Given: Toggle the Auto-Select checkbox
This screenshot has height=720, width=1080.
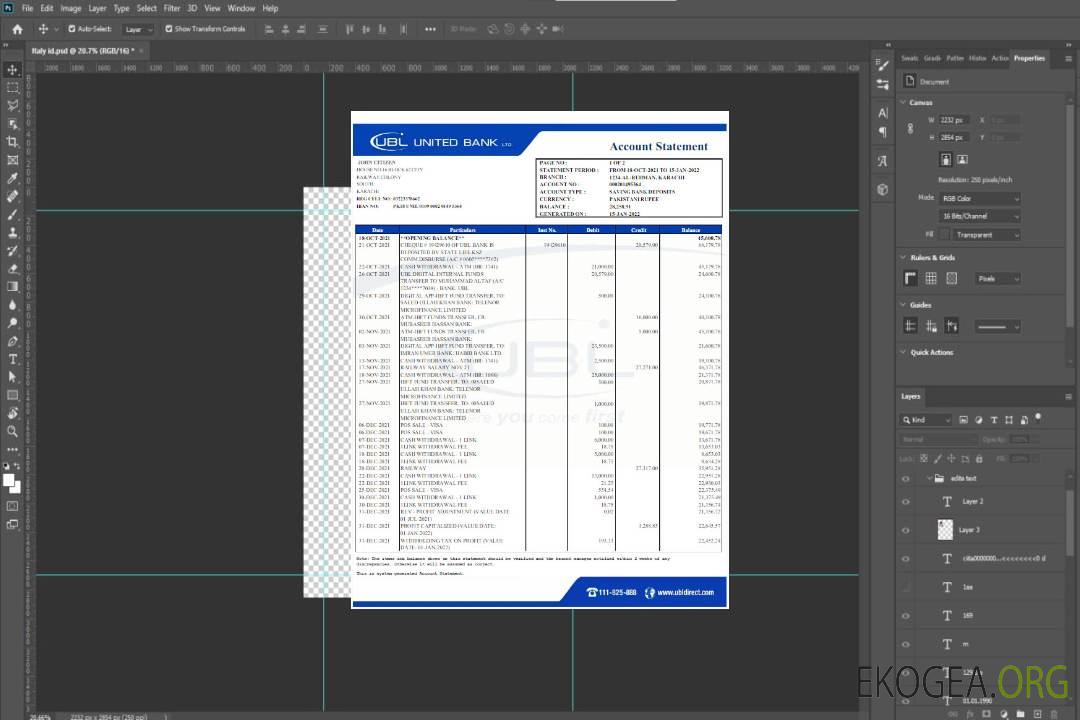Looking at the screenshot, I should pos(72,29).
